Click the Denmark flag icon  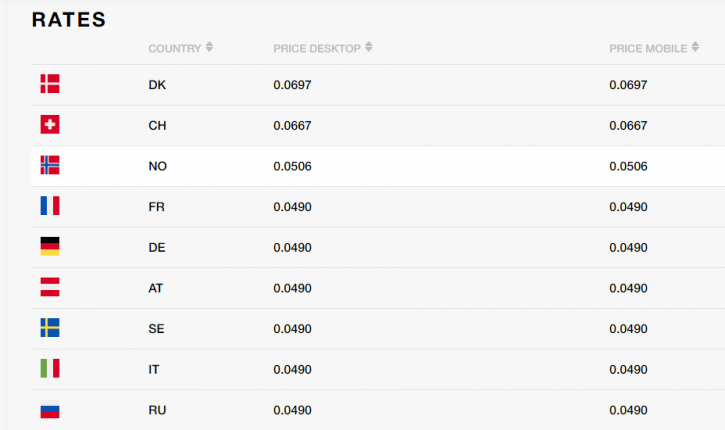coord(50,84)
